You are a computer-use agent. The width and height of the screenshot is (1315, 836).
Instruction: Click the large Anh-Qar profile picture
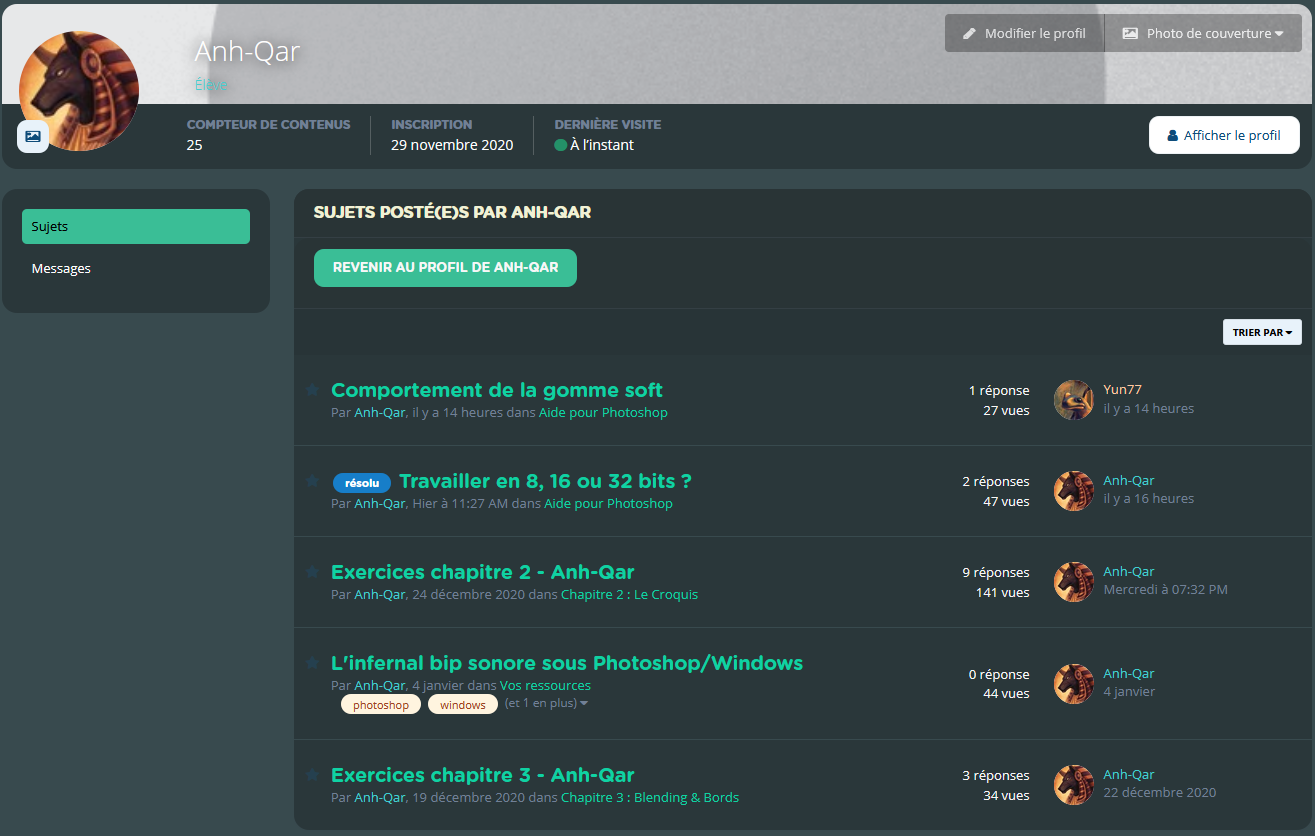(x=79, y=90)
